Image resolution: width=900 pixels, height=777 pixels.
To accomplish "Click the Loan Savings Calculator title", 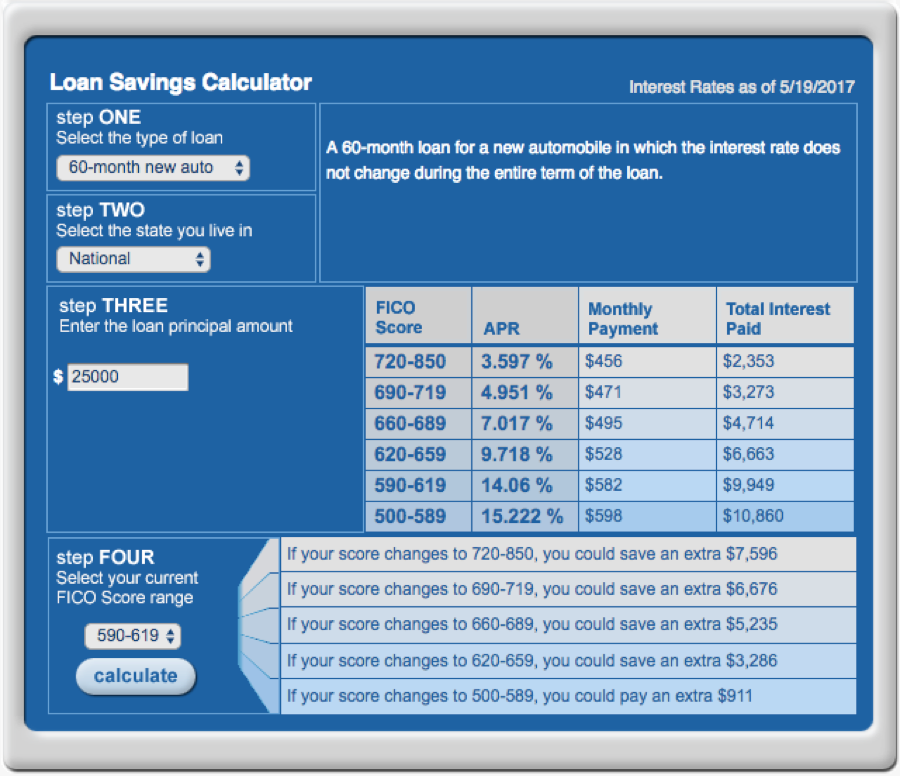I will [x=180, y=83].
